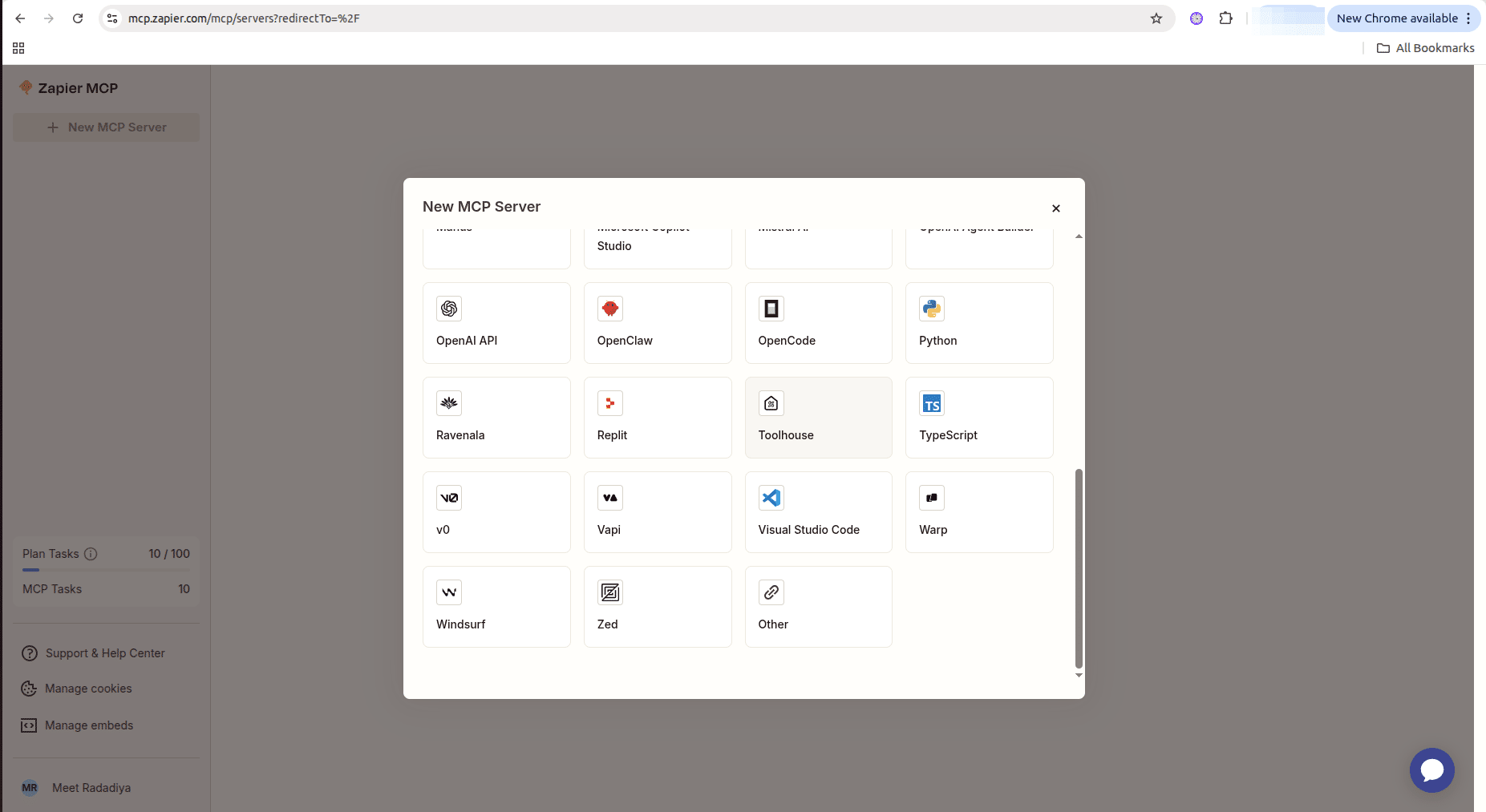Click the TypeScript TS icon
1486x812 pixels.
click(x=932, y=403)
